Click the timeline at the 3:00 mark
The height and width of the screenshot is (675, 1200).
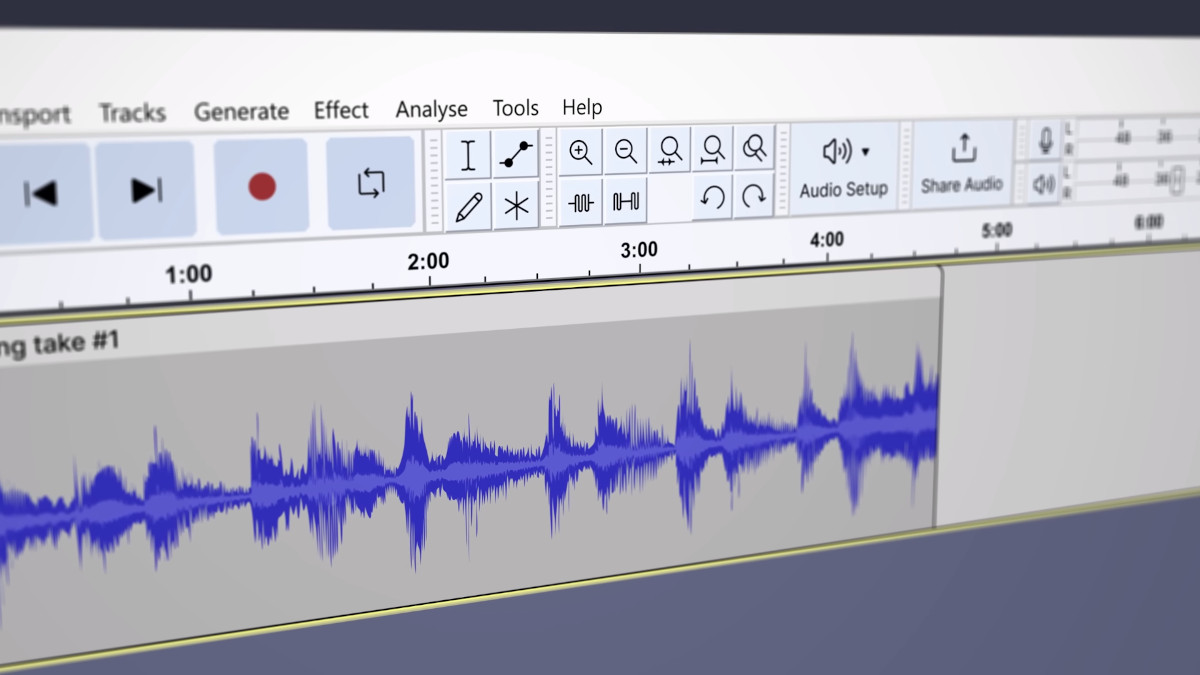(639, 260)
